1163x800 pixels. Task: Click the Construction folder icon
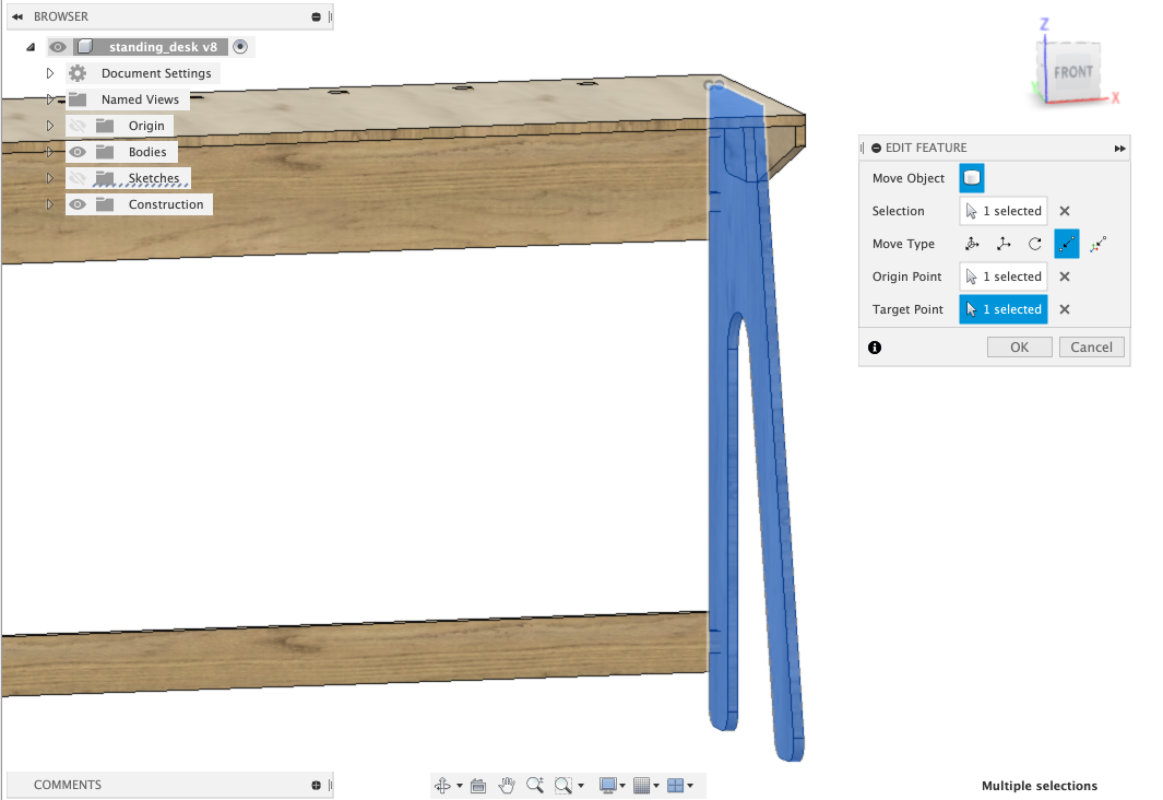click(x=105, y=205)
